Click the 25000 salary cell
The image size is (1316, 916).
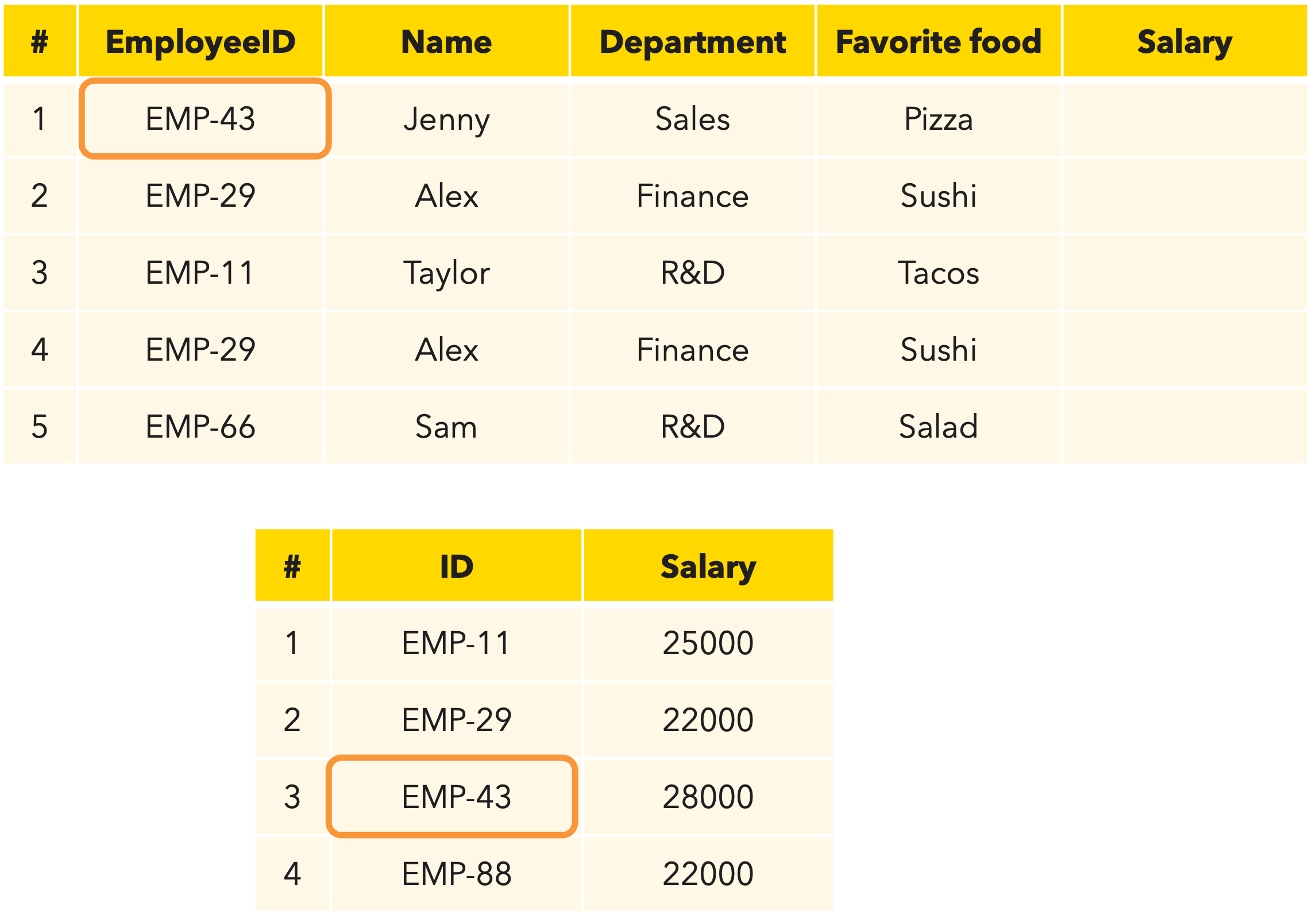click(708, 643)
